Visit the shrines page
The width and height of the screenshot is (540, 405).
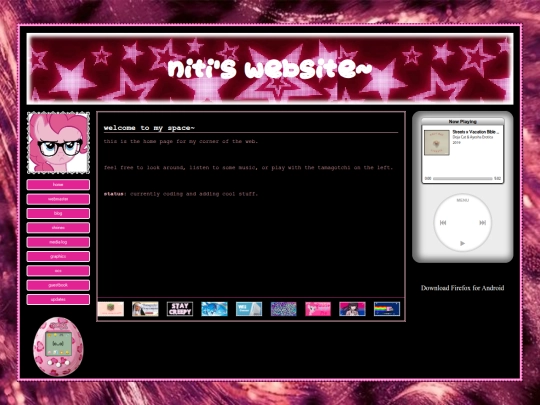[x=58, y=228]
